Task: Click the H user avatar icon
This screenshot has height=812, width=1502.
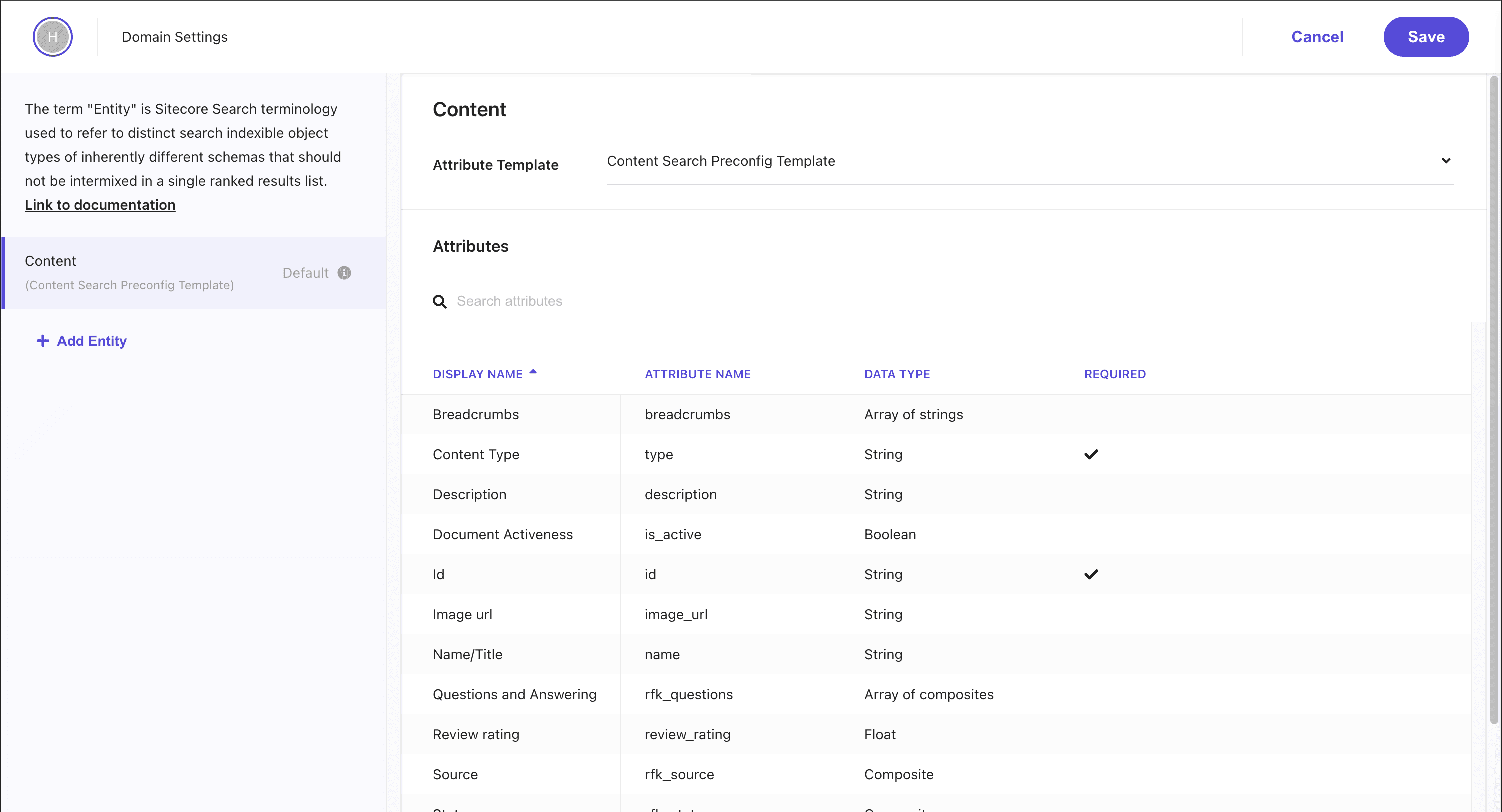Action: click(52, 37)
